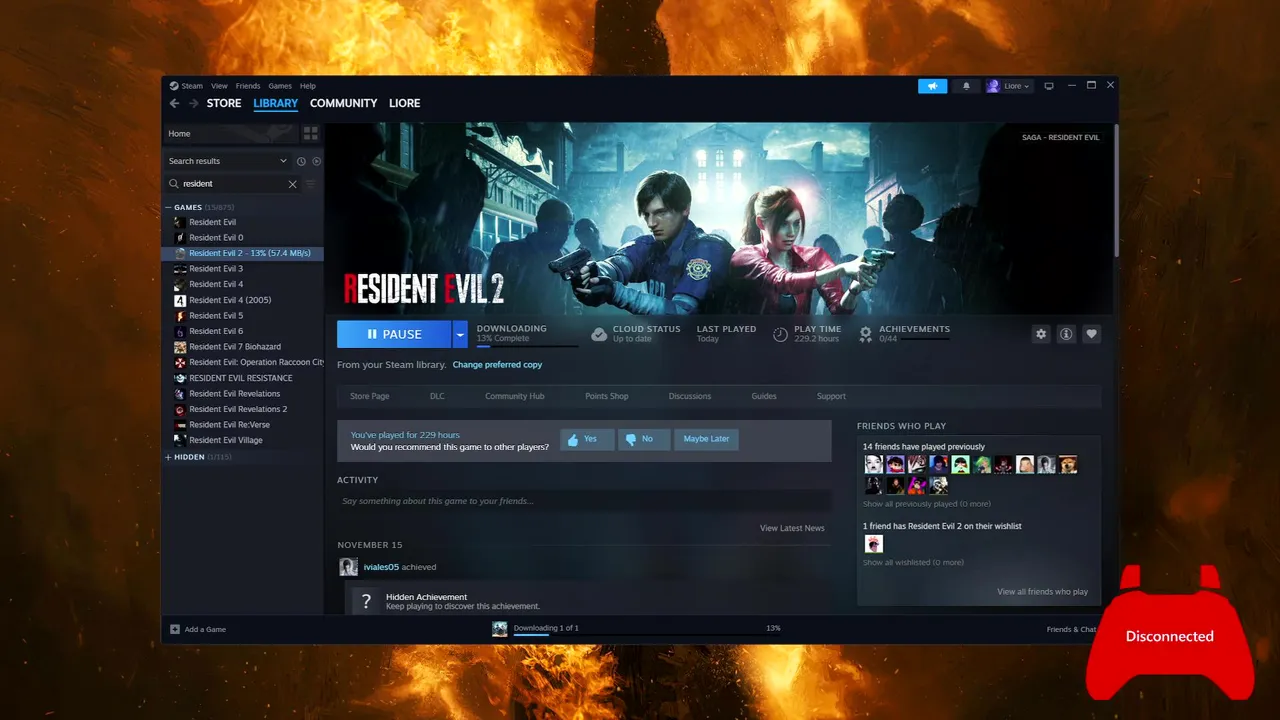Open the Guides tab

click(x=764, y=396)
